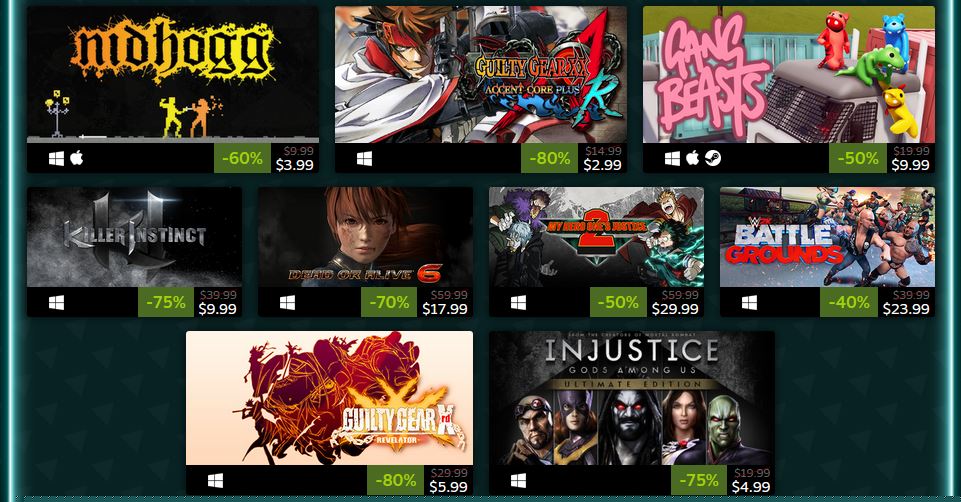Open My Hero One's Justice 2 tile
The width and height of the screenshot is (961, 502).
(x=596, y=237)
